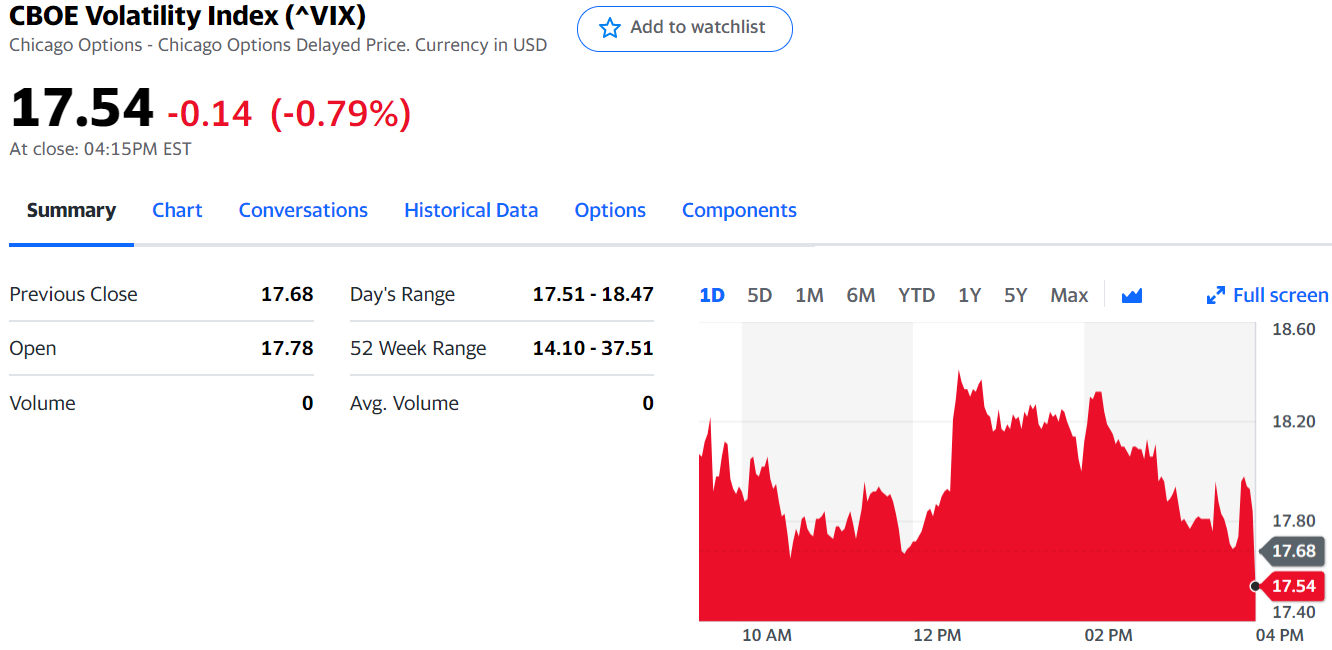This screenshot has width=1332, height=650.
Task: Click the Add to watchlist button
Action: coord(685,28)
